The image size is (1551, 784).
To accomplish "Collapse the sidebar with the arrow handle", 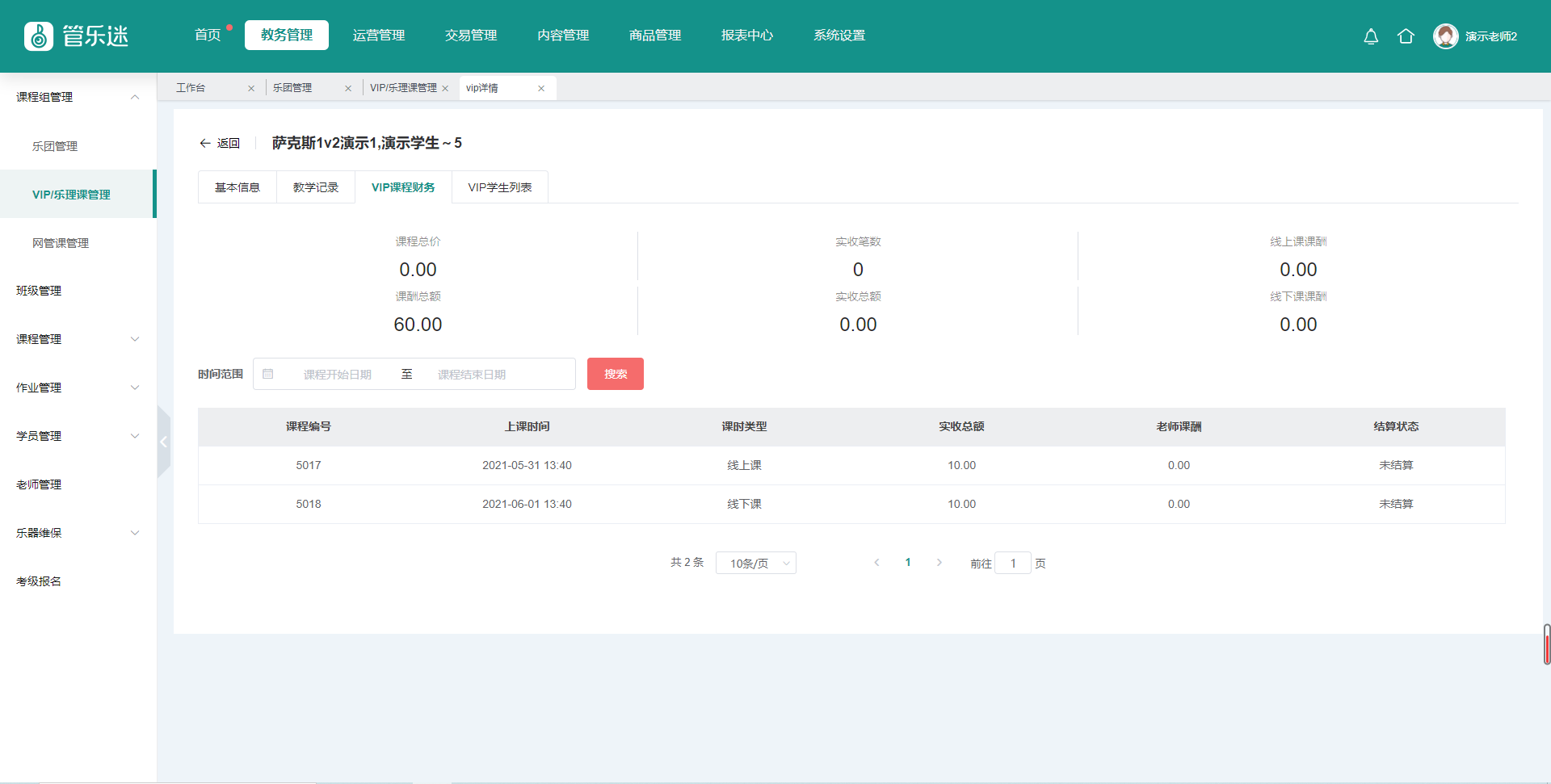I will (x=164, y=442).
